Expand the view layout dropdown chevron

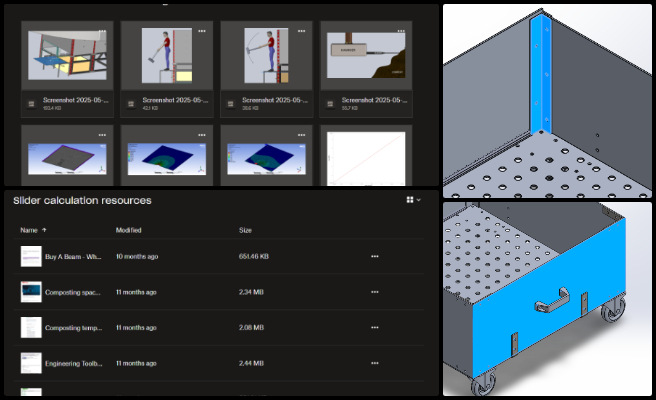pyautogui.click(x=418, y=200)
